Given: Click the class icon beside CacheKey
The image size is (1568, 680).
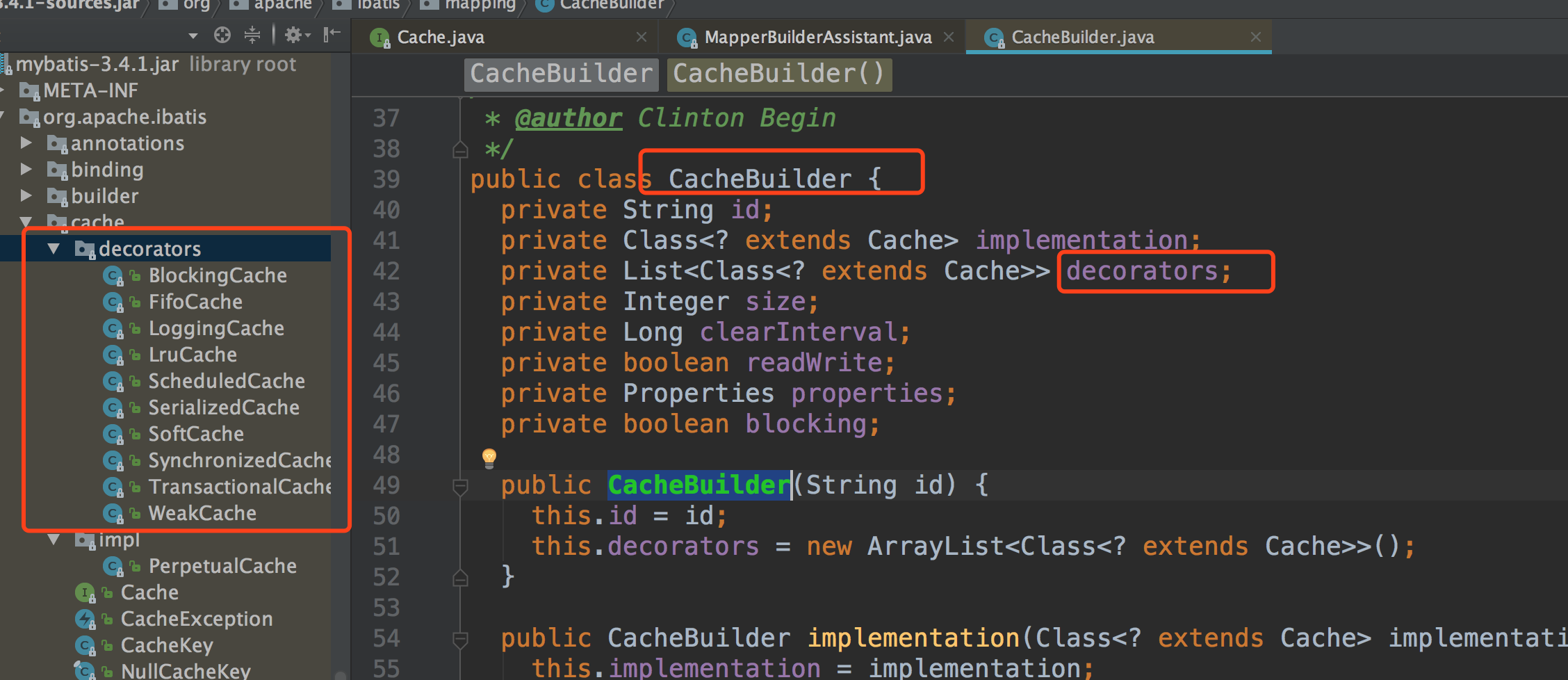Looking at the screenshot, I should click(x=85, y=646).
